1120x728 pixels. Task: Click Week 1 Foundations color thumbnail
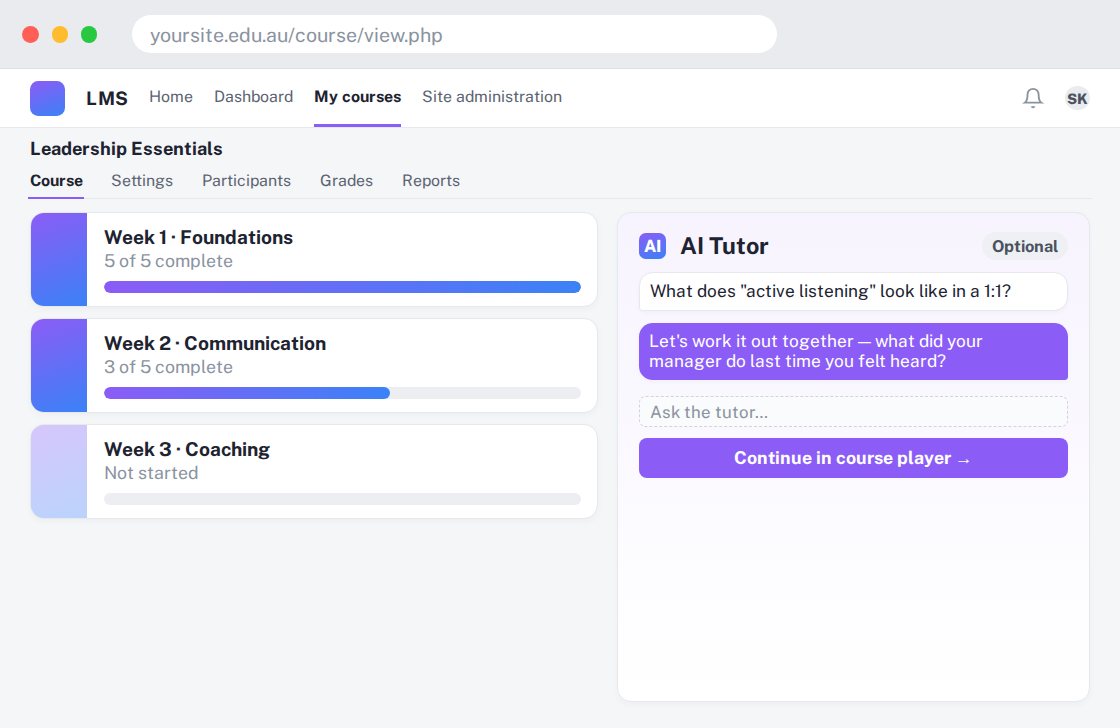pyautogui.click(x=59, y=259)
